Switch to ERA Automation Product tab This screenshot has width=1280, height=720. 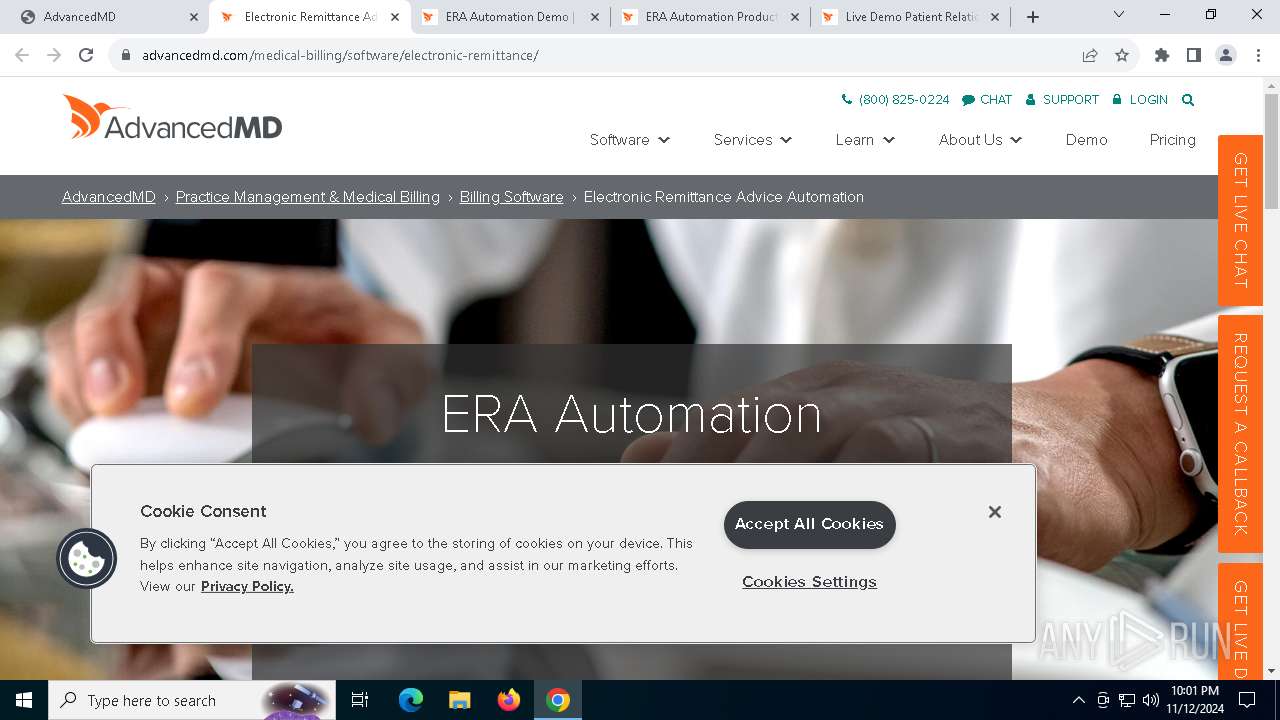[x=710, y=17]
